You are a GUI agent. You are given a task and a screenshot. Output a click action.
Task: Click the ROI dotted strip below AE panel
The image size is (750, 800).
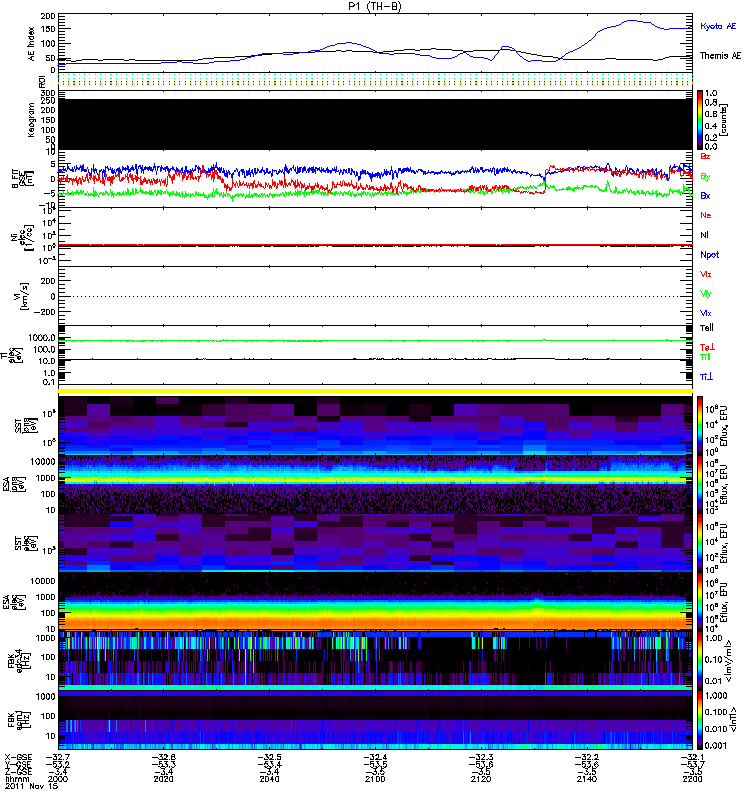pos(376,79)
